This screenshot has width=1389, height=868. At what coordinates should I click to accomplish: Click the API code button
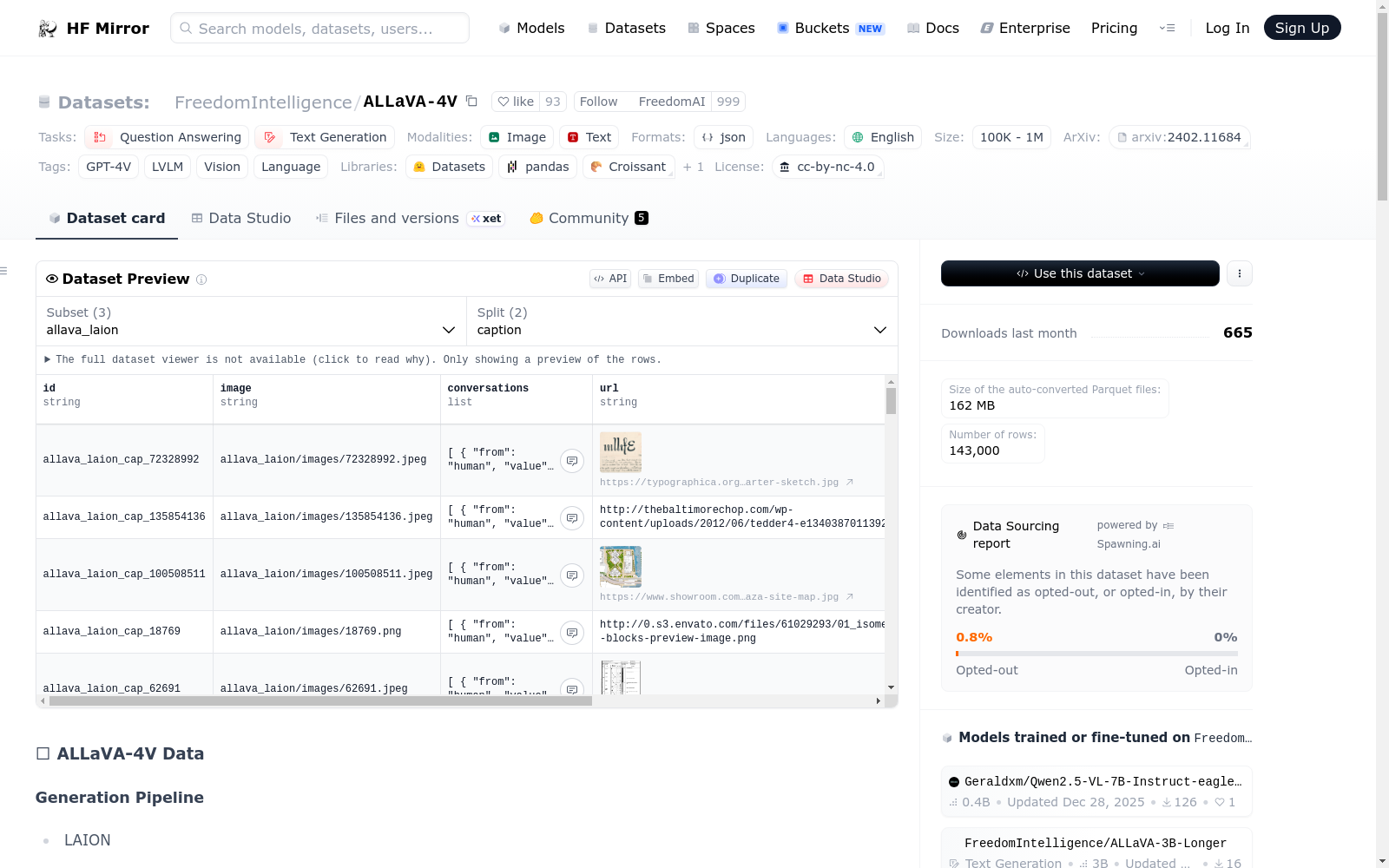pos(610,279)
